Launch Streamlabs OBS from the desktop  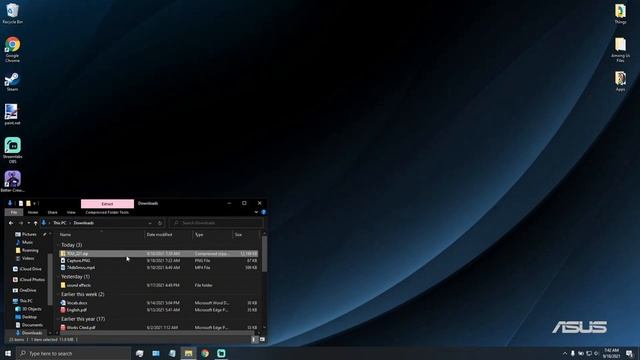(x=12, y=150)
